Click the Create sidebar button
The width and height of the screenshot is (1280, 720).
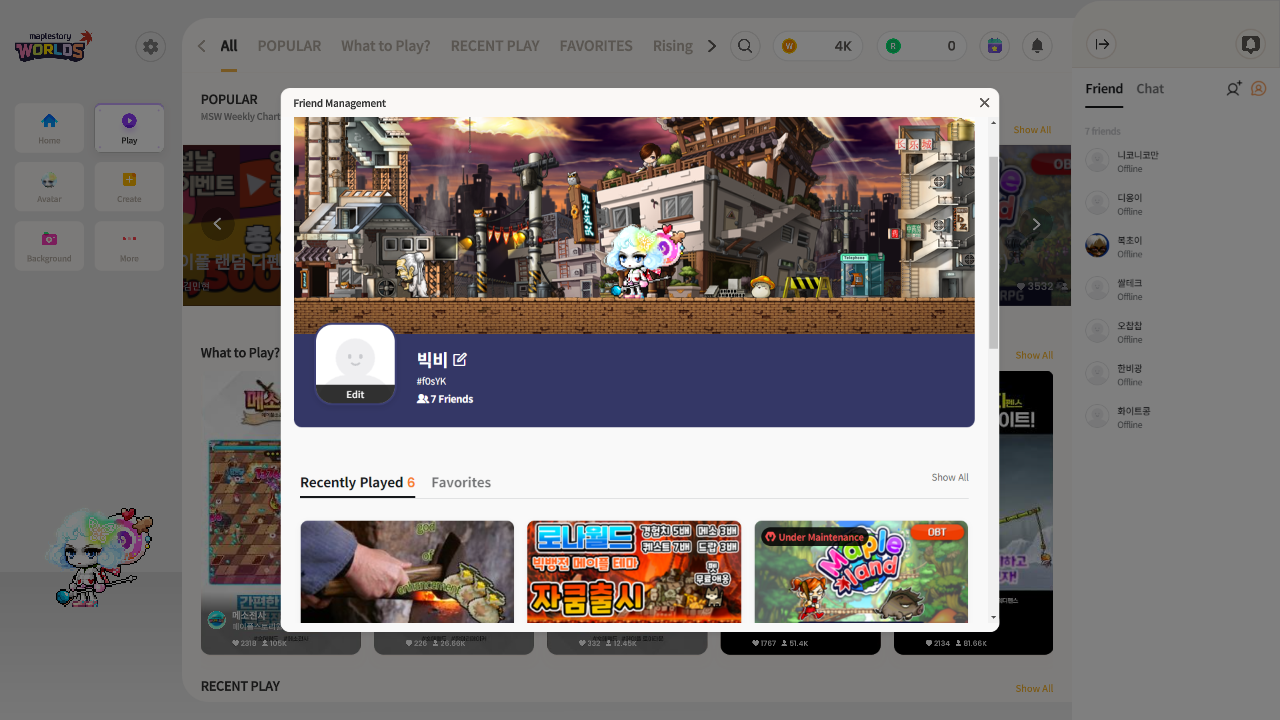[129, 187]
